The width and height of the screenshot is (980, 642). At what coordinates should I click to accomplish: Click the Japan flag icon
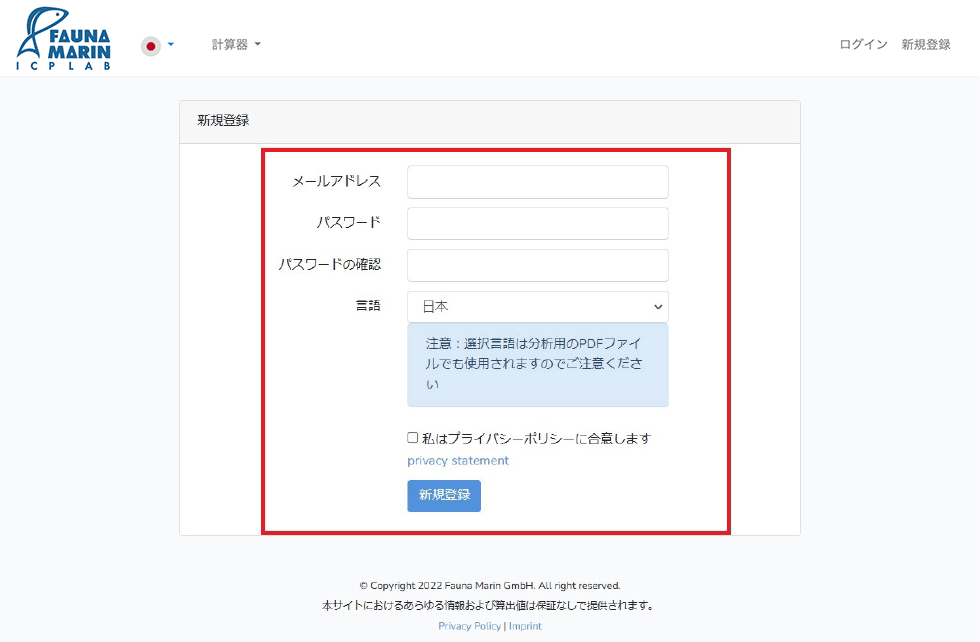(151, 45)
